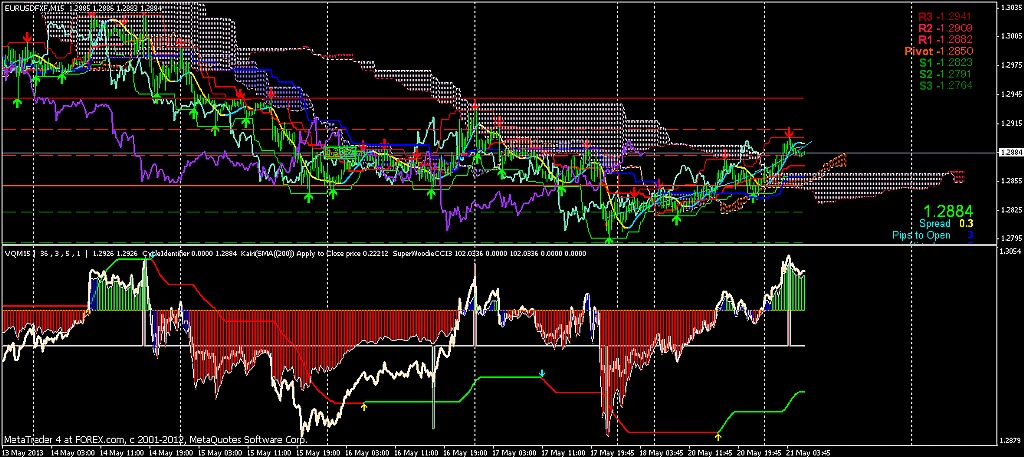
Task: Select the S3 -1.2764 support label
Action: tap(946, 85)
